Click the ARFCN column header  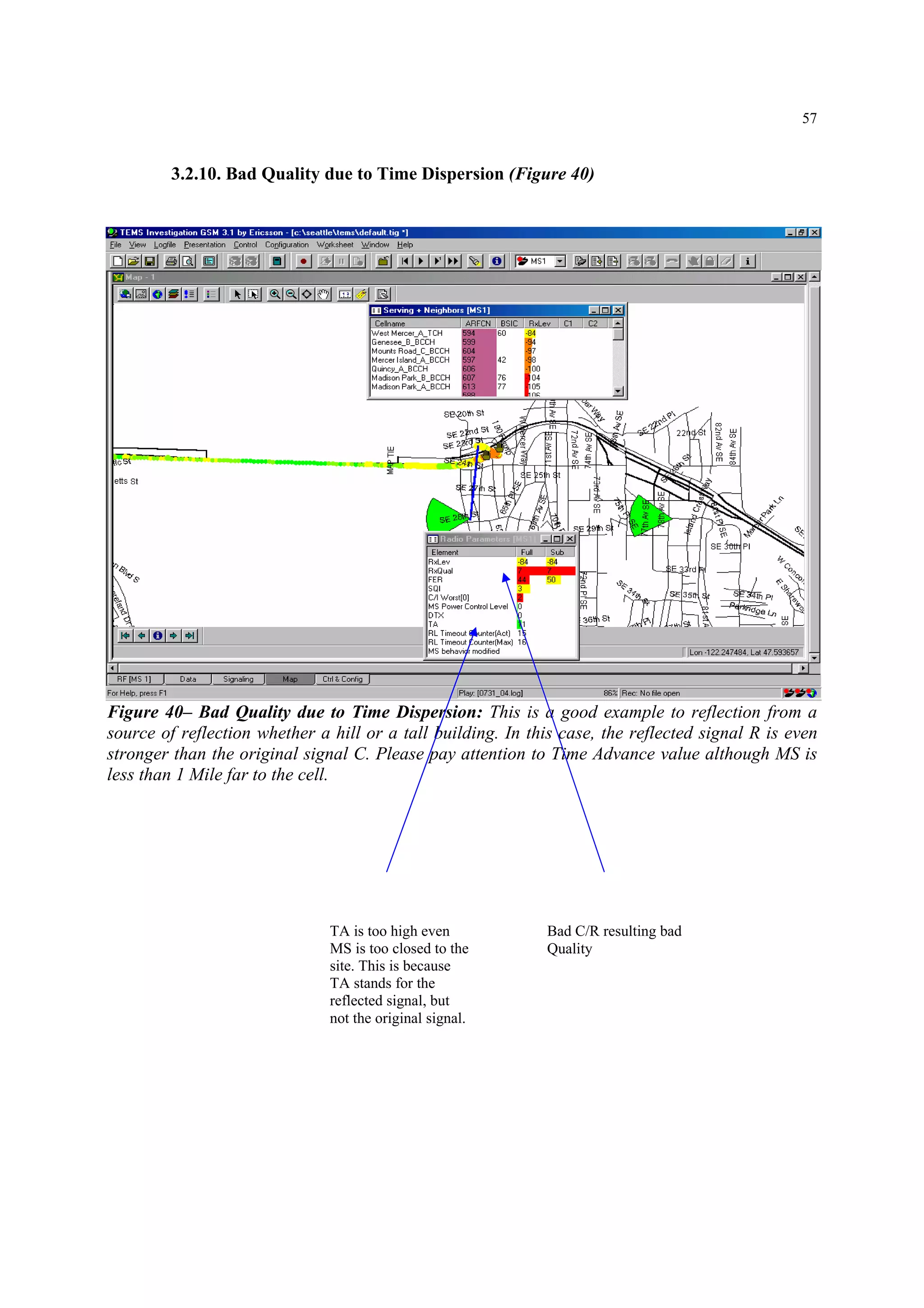tap(478, 324)
